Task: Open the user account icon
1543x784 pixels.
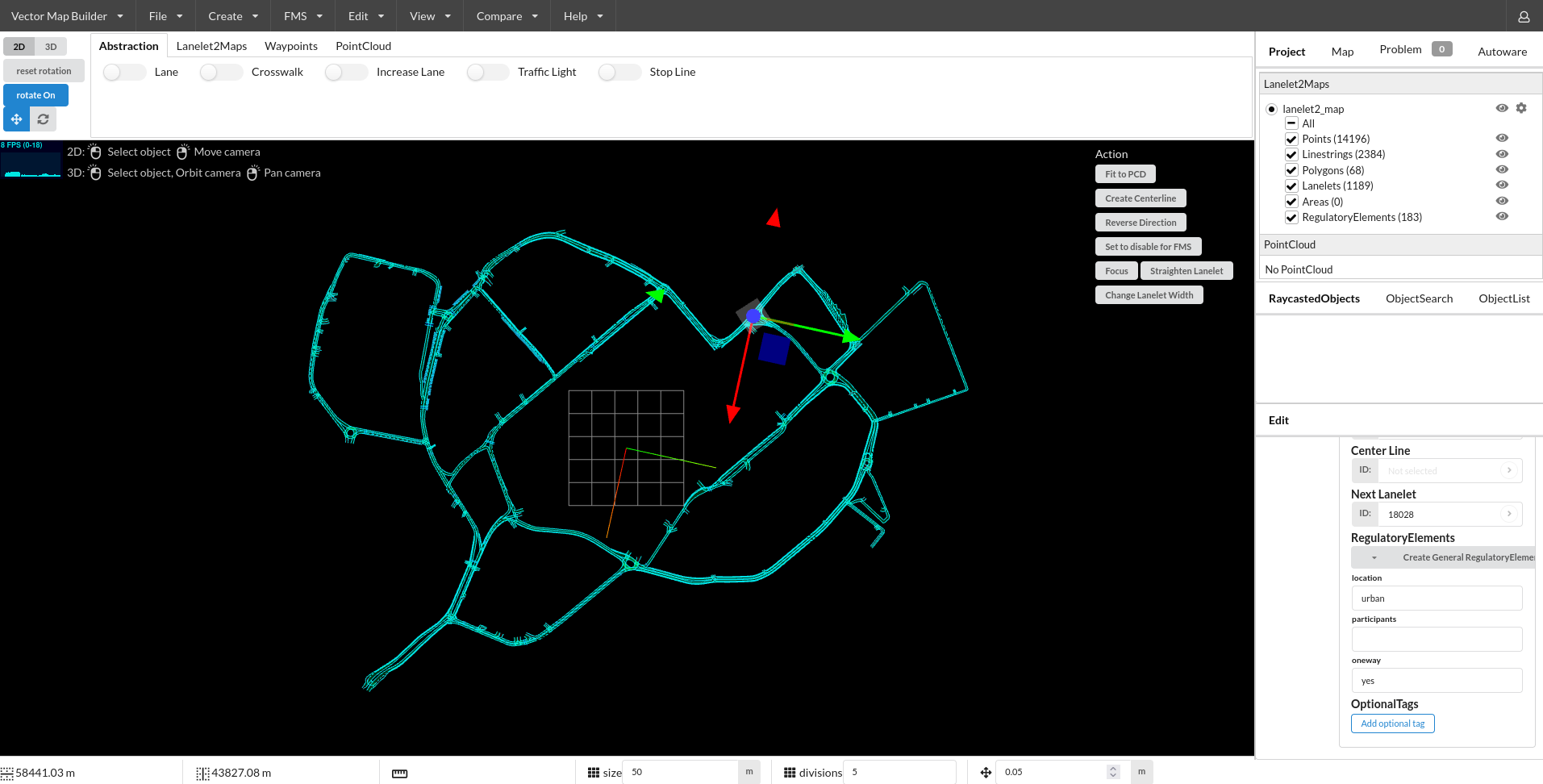Action: pyautogui.click(x=1524, y=16)
